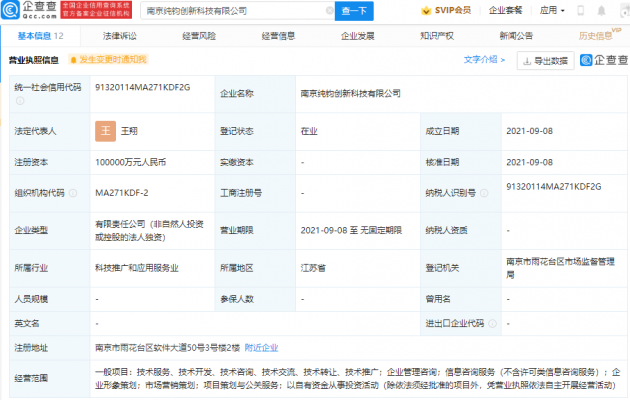
Task: Open the notification bell
Action: [x=599, y=11]
